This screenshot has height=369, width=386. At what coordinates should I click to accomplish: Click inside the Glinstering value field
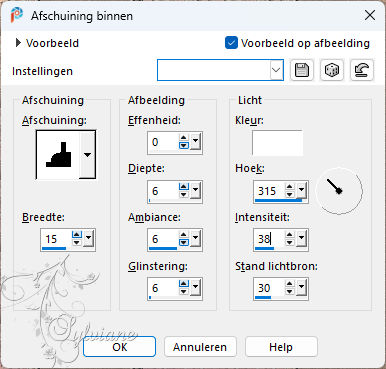click(164, 288)
